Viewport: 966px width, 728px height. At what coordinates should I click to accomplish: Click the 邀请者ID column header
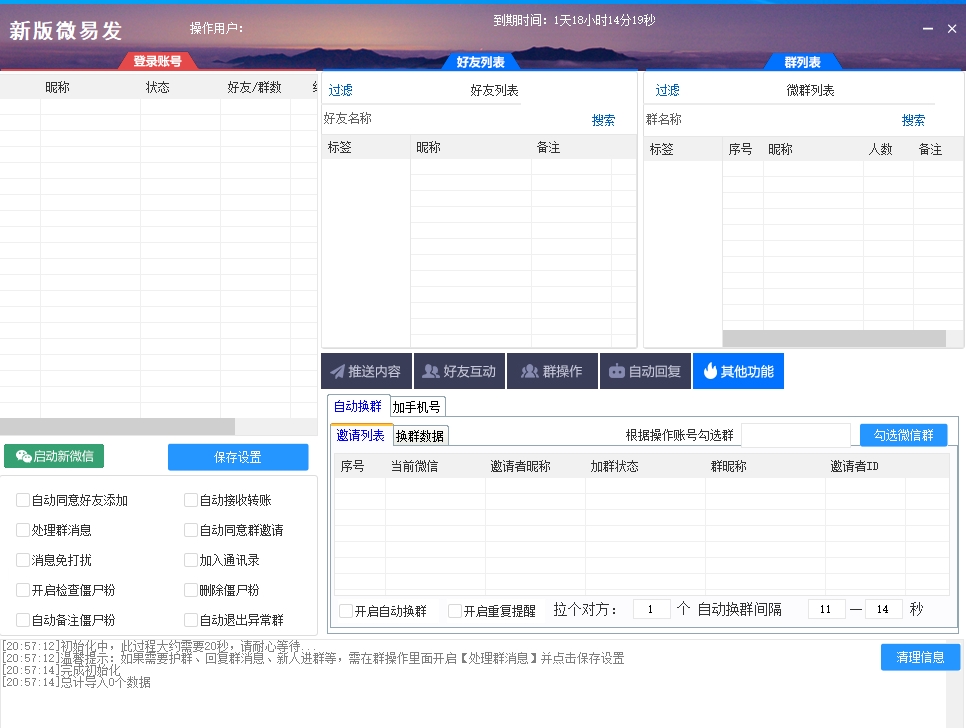854,466
